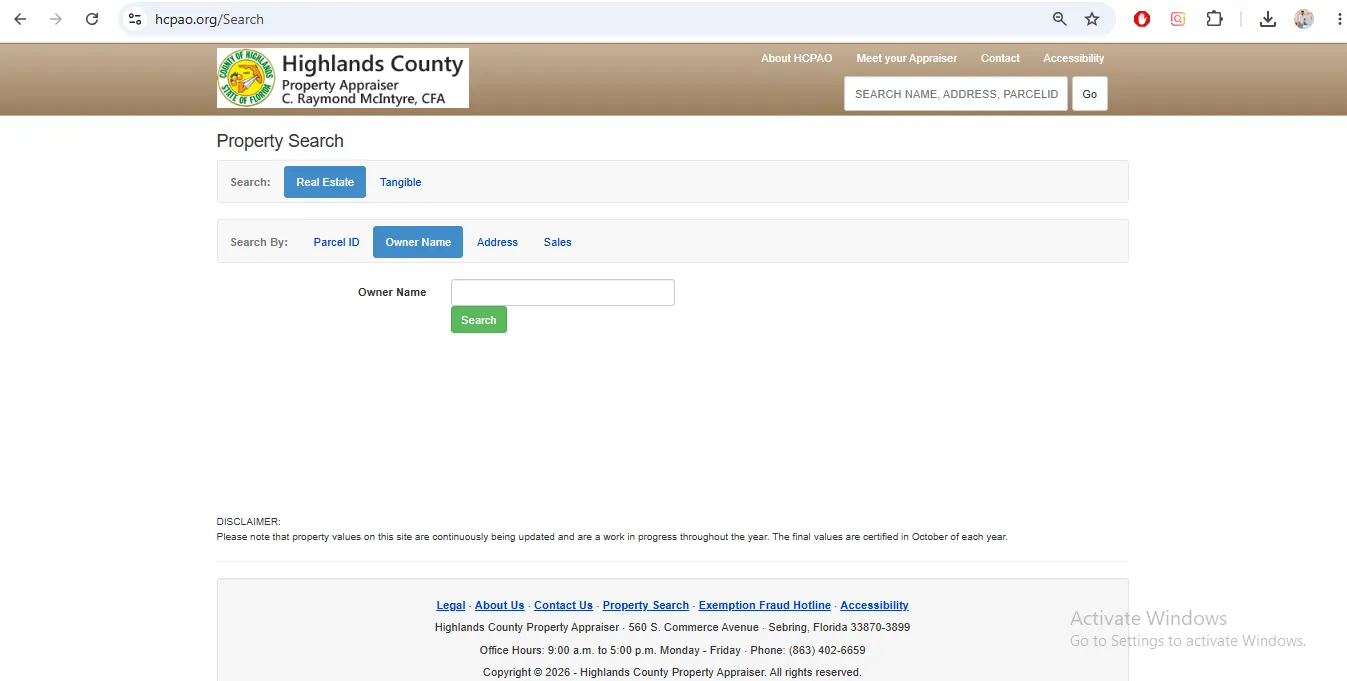Switch to the Address search tab
This screenshot has height=681, width=1347.
(x=497, y=242)
